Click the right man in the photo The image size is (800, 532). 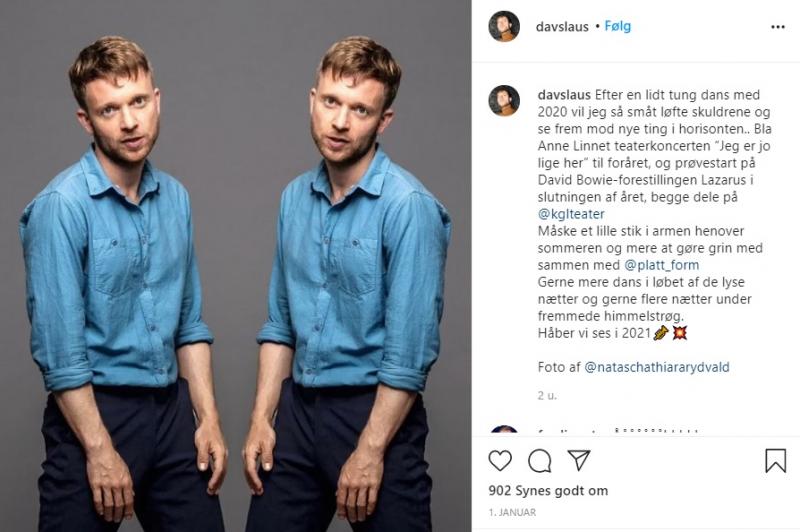coord(347,286)
